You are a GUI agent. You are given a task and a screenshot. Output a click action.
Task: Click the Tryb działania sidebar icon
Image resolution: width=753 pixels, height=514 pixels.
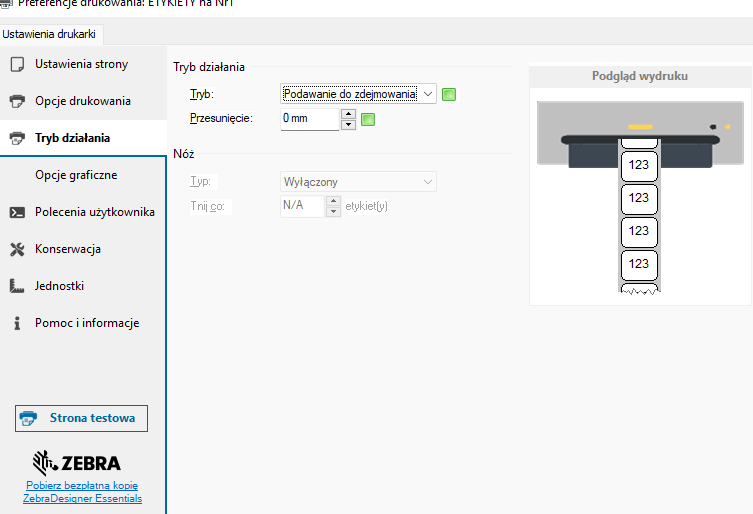point(16,139)
